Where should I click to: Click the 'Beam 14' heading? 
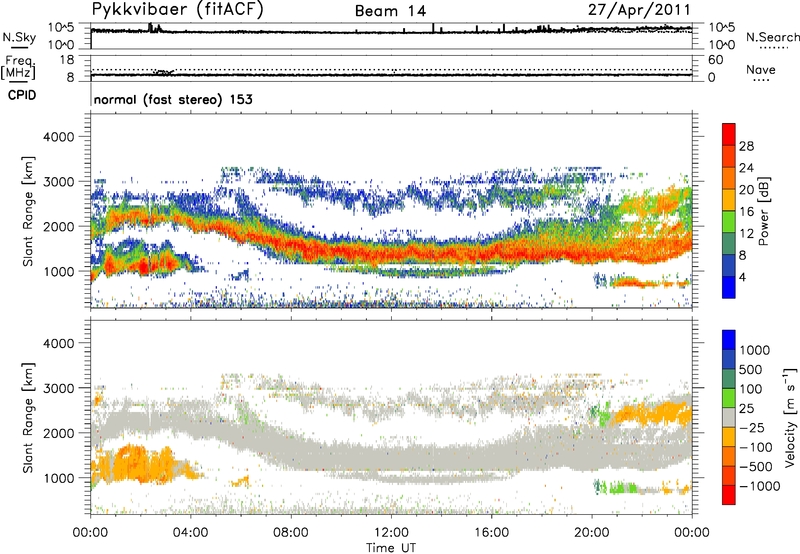(x=390, y=11)
